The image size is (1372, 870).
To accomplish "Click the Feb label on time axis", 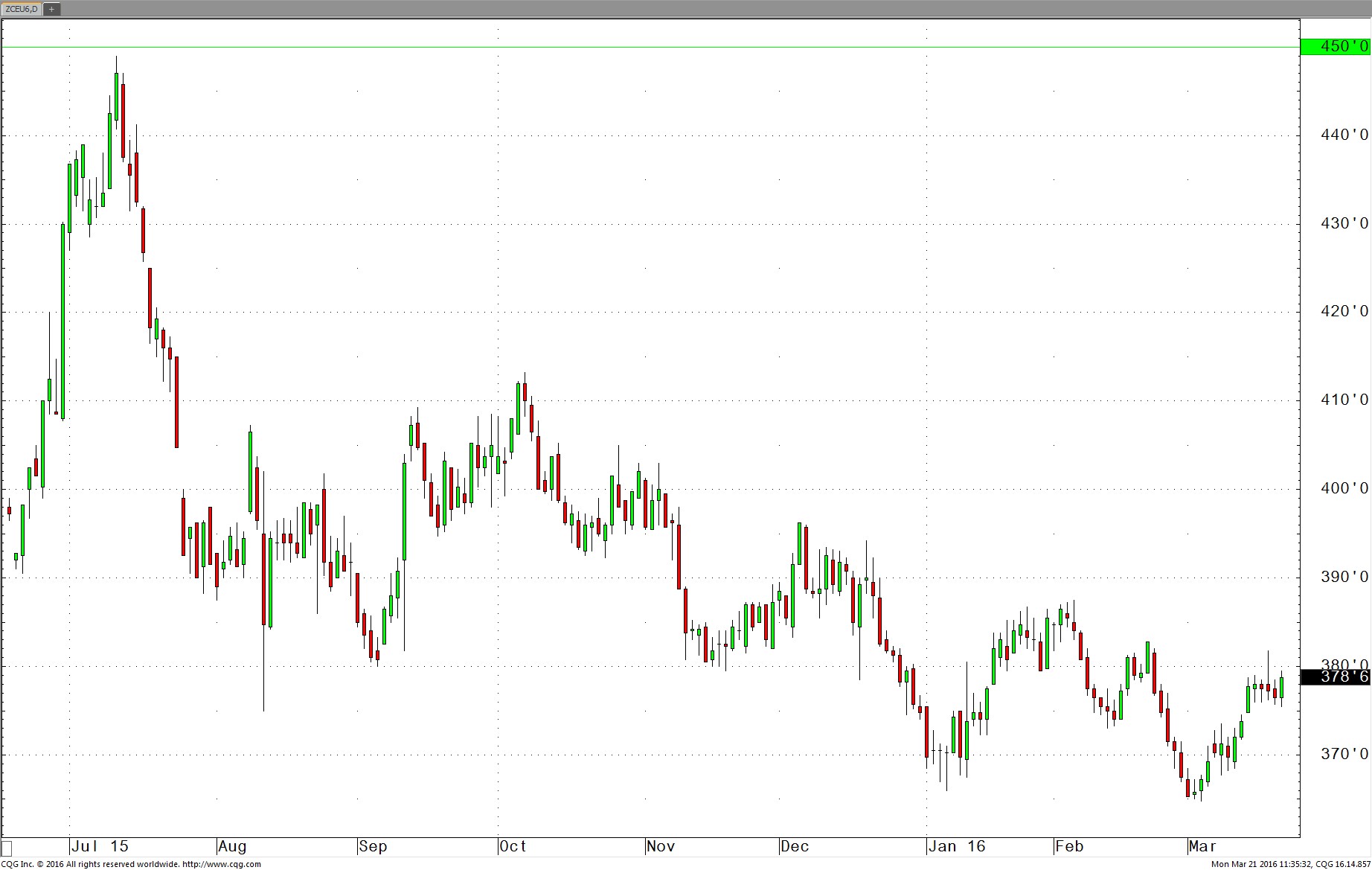I will pos(1070,846).
